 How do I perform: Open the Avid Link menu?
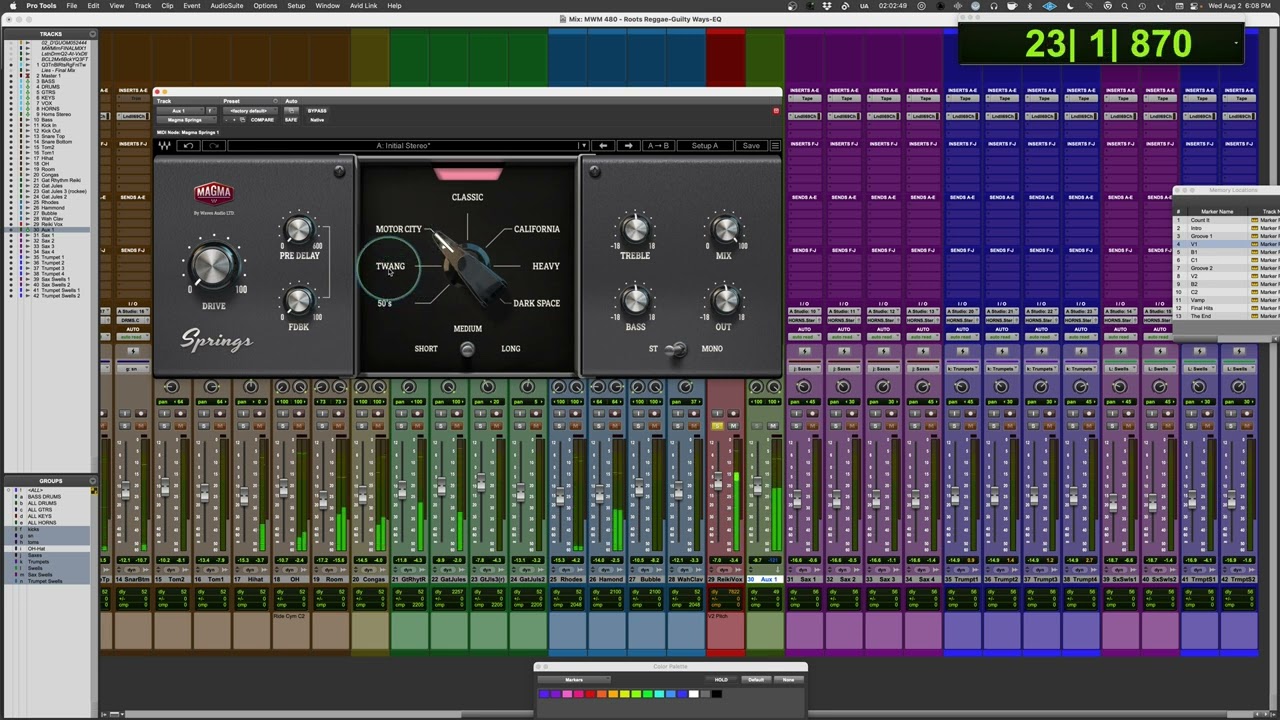(x=364, y=6)
